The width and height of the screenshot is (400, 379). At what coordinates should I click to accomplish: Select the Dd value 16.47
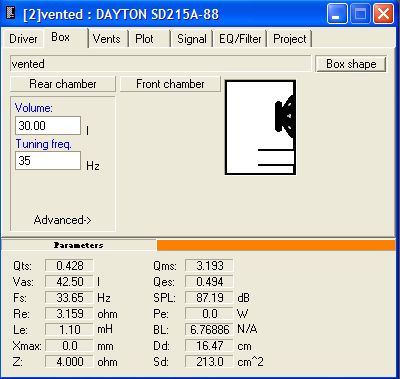coord(209,346)
